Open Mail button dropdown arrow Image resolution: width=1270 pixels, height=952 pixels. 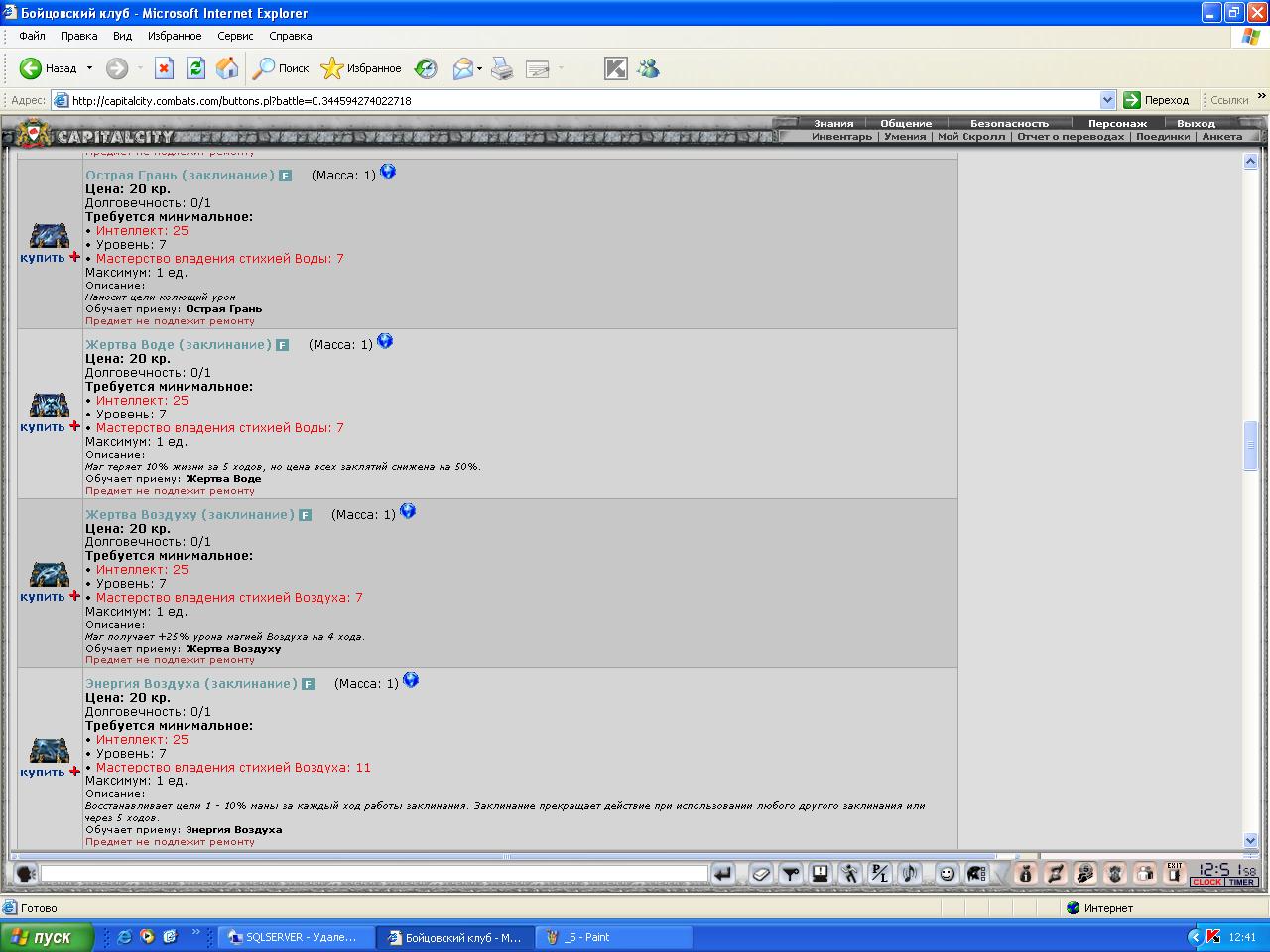[x=480, y=68]
